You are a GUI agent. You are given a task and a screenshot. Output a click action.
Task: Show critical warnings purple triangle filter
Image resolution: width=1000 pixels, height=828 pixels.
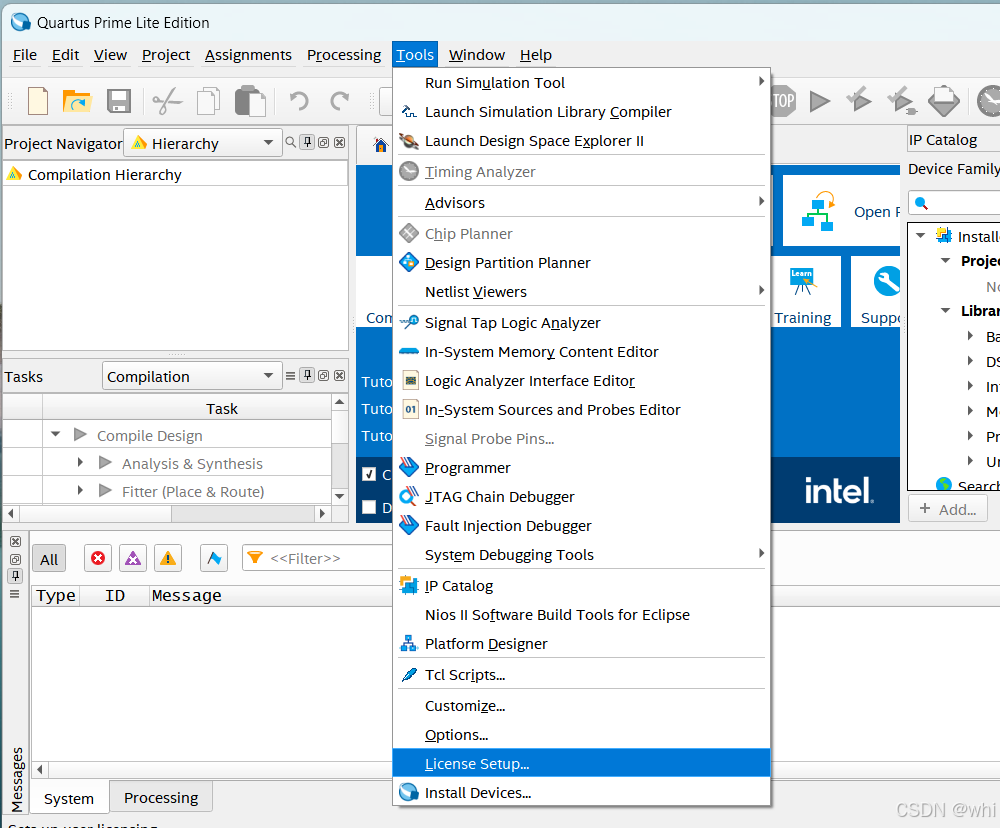pyautogui.click(x=133, y=558)
